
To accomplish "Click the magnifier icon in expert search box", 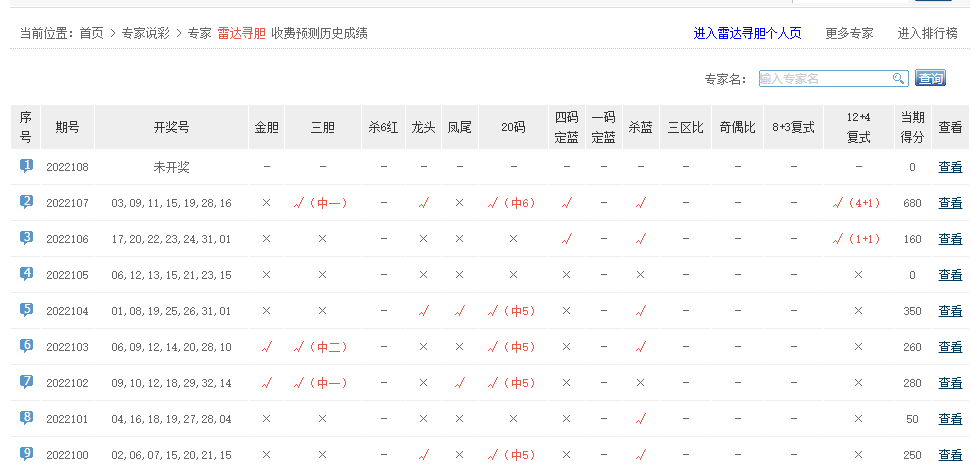I will pyautogui.click(x=898, y=78).
